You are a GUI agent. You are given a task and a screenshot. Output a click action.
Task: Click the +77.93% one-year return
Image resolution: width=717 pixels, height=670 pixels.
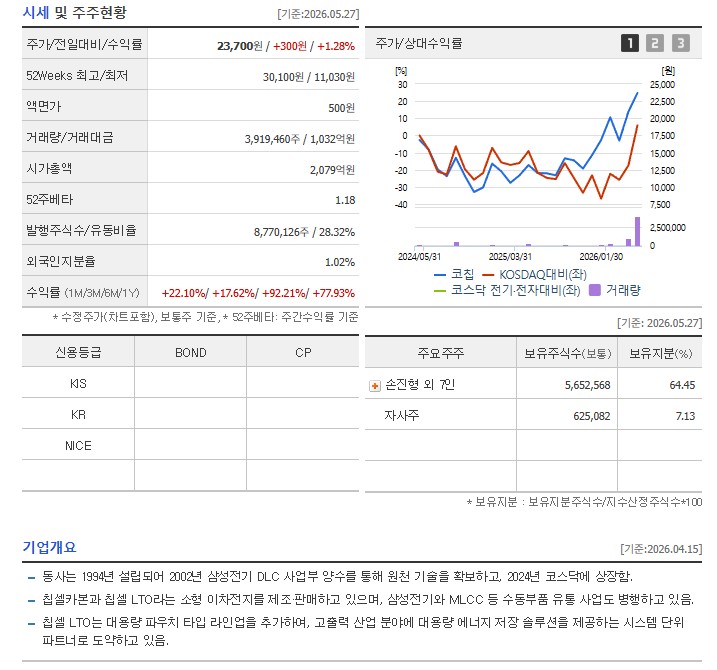[x=334, y=293]
